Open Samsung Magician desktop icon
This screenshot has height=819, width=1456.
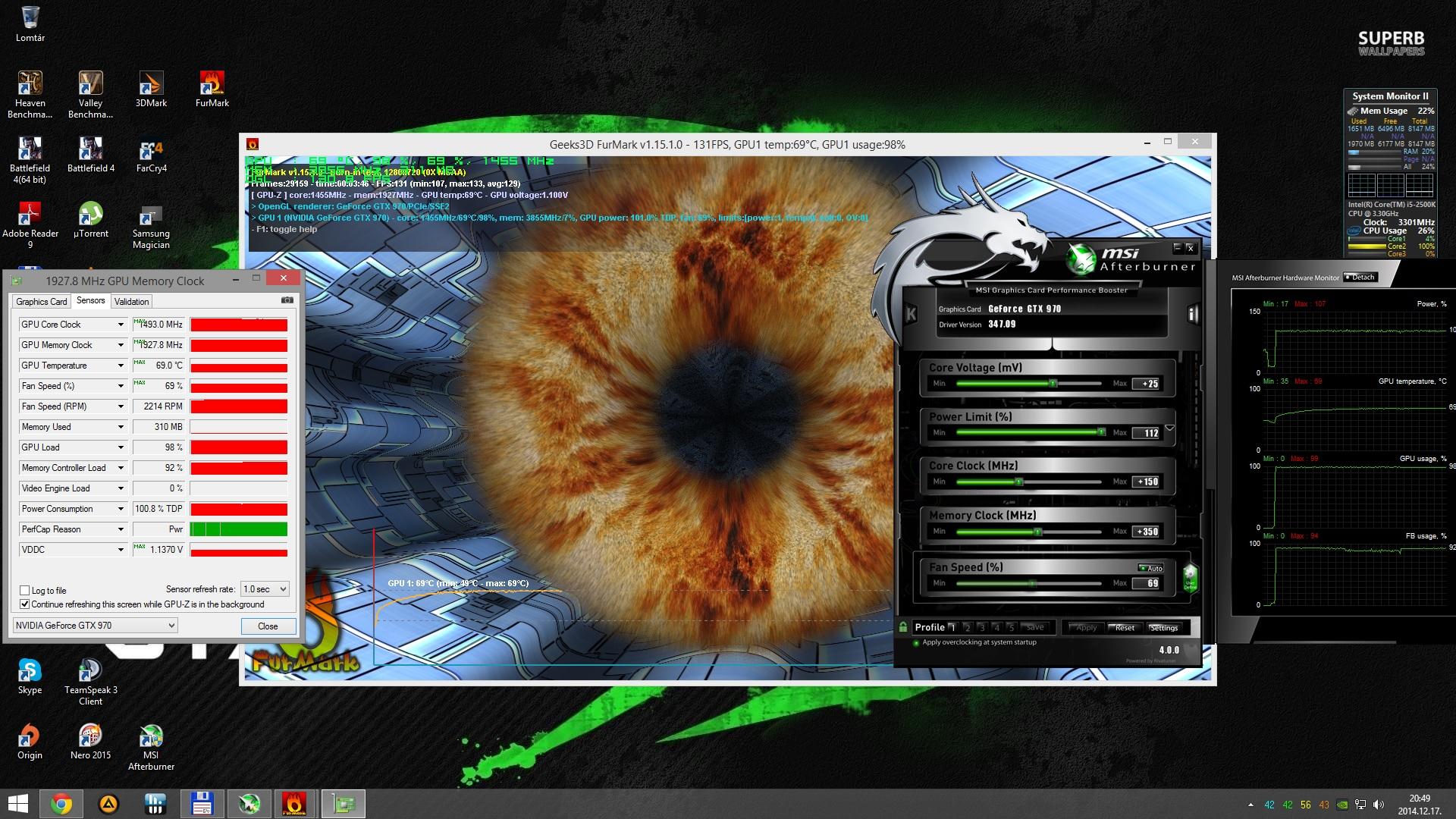(x=151, y=225)
